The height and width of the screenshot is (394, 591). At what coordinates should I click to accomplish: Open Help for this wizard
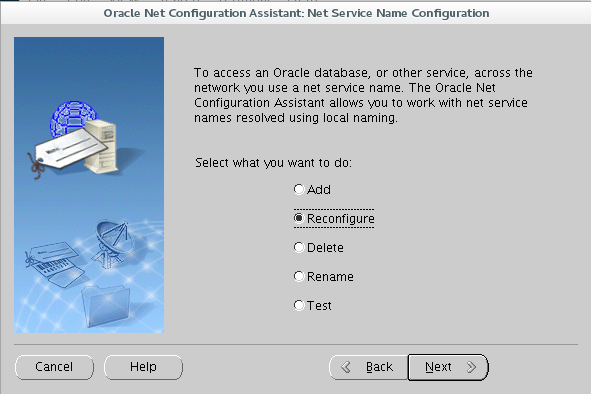tap(143, 367)
